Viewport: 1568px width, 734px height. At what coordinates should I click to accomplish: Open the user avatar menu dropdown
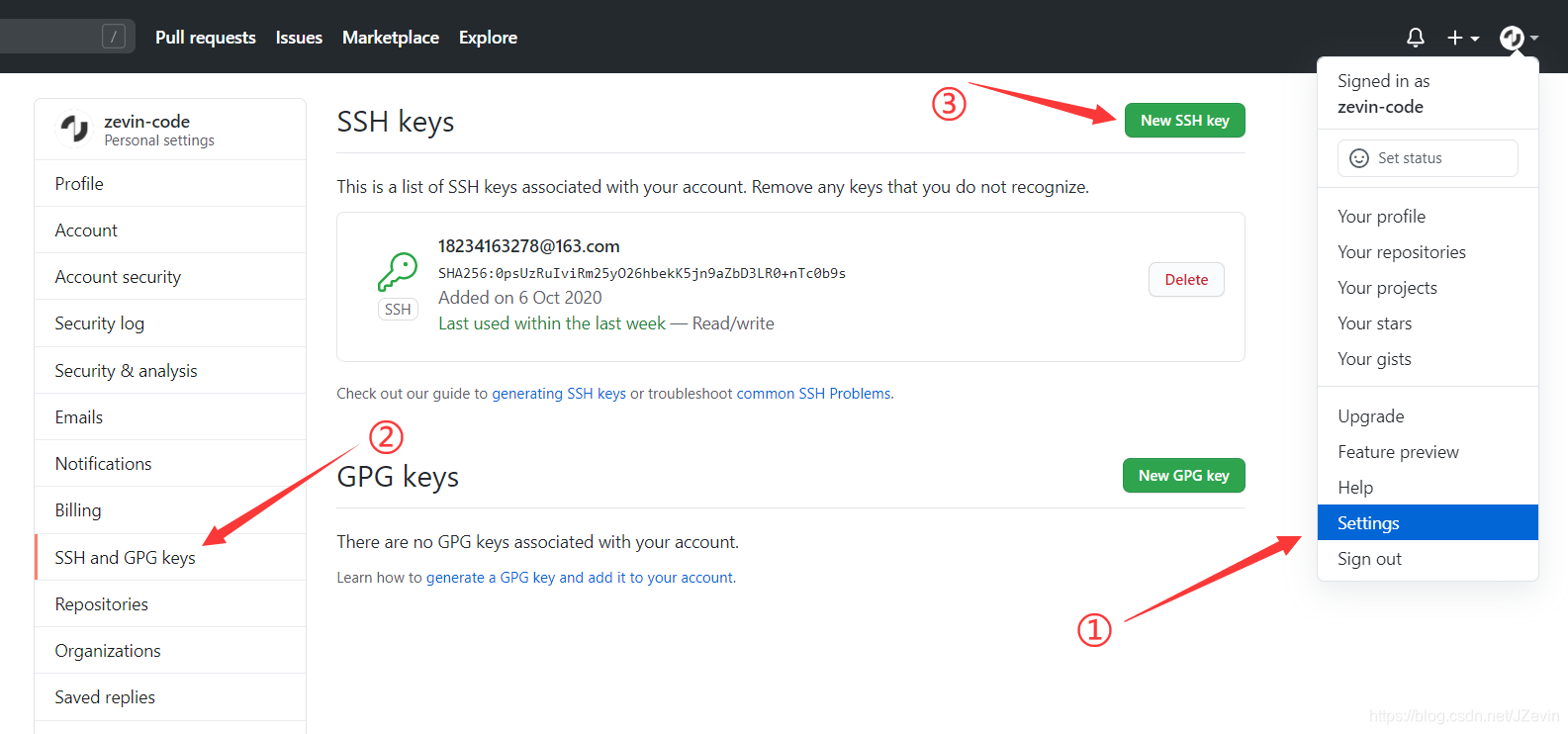coord(1519,38)
